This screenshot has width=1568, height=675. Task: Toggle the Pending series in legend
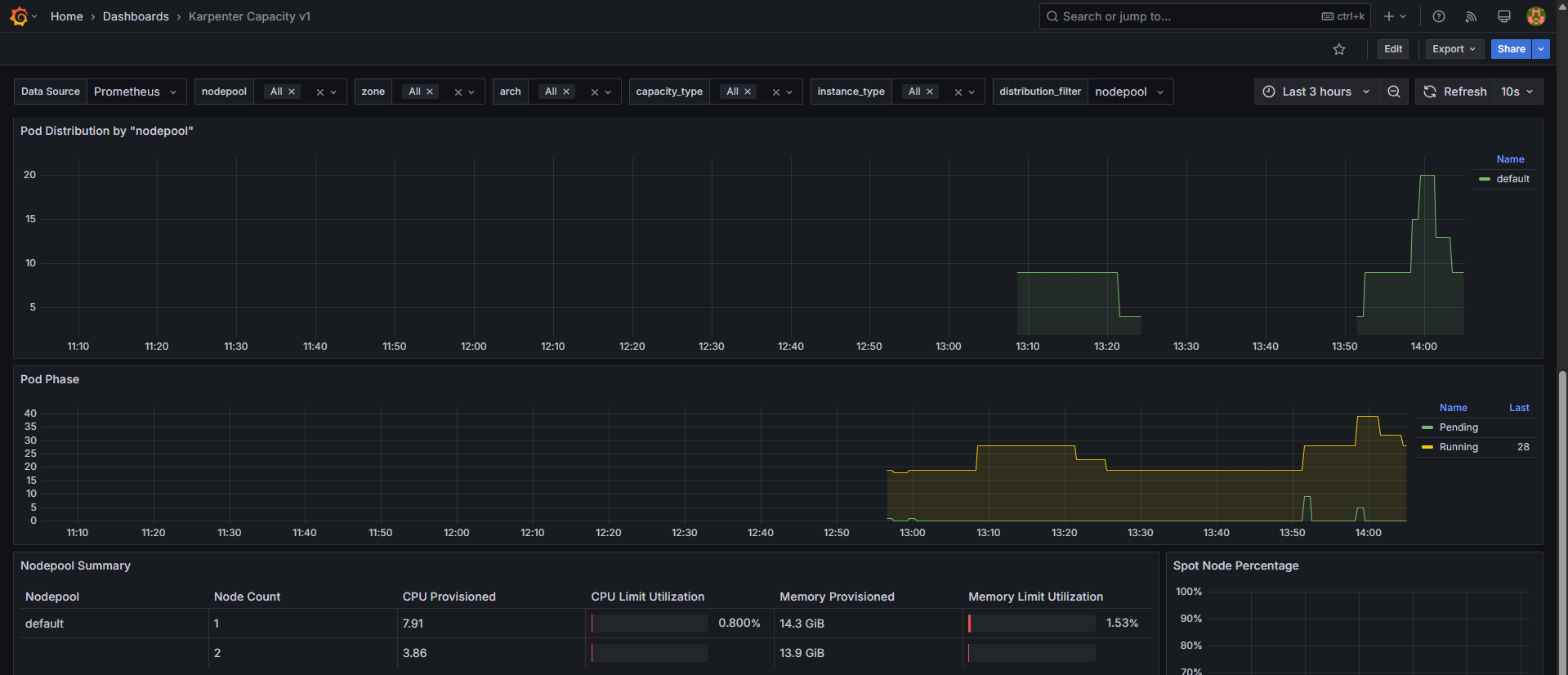click(1459, 427)
